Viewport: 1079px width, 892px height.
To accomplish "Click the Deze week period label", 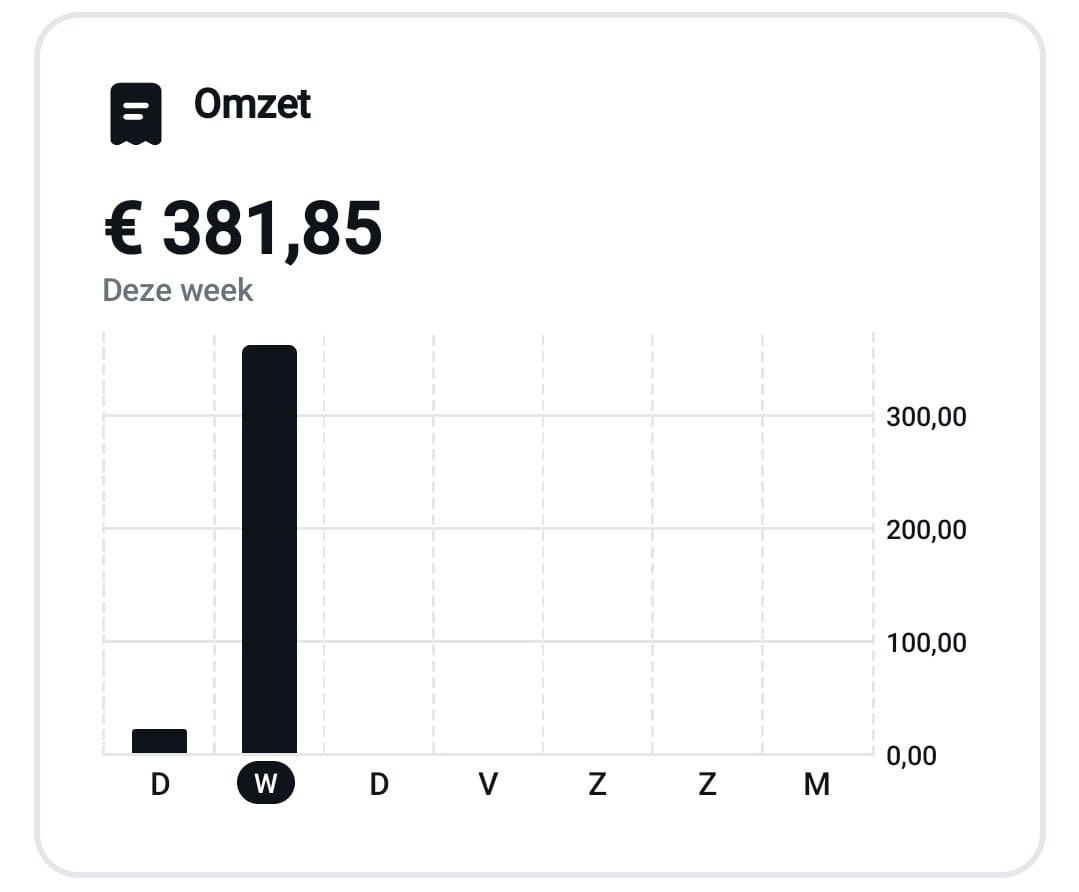I will (x=178, y=290).
